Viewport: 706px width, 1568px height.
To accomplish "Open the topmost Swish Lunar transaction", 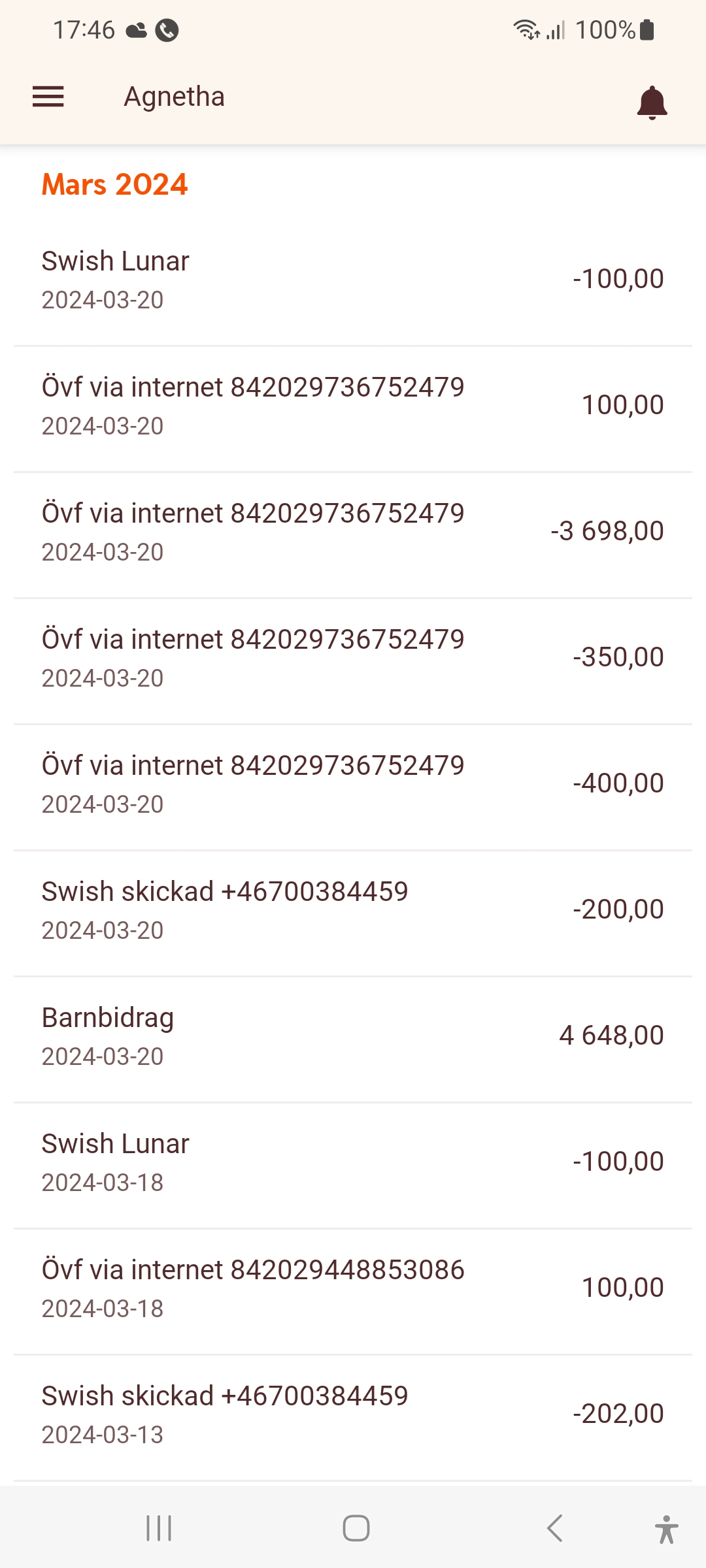I will point(353,280).
